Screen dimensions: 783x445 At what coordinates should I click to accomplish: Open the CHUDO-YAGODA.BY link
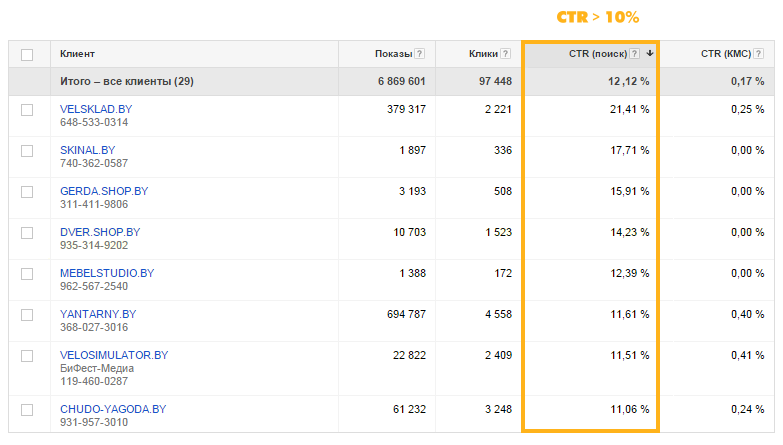[x=113, y=410]
